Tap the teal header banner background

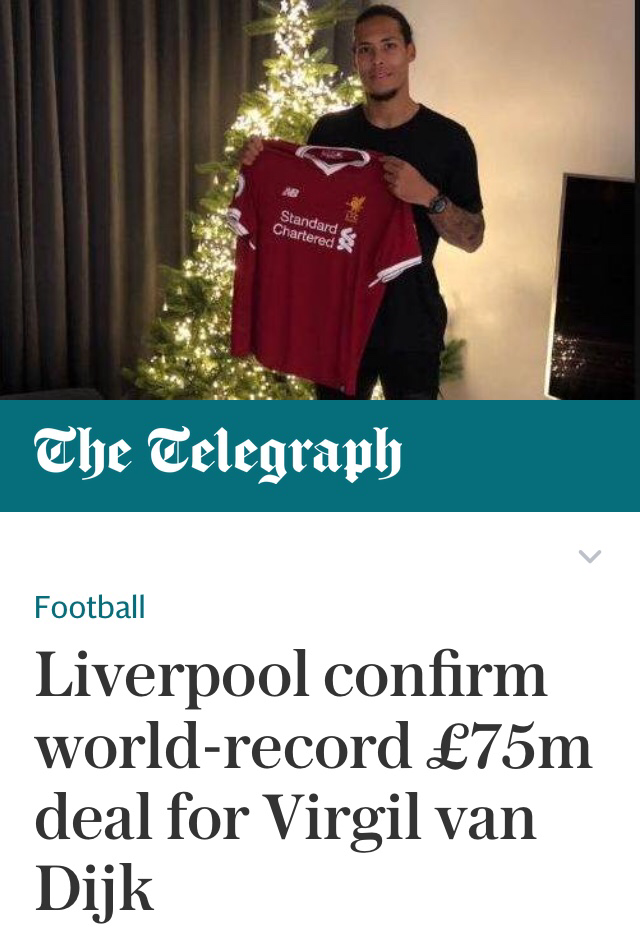[x=320, y=455]
